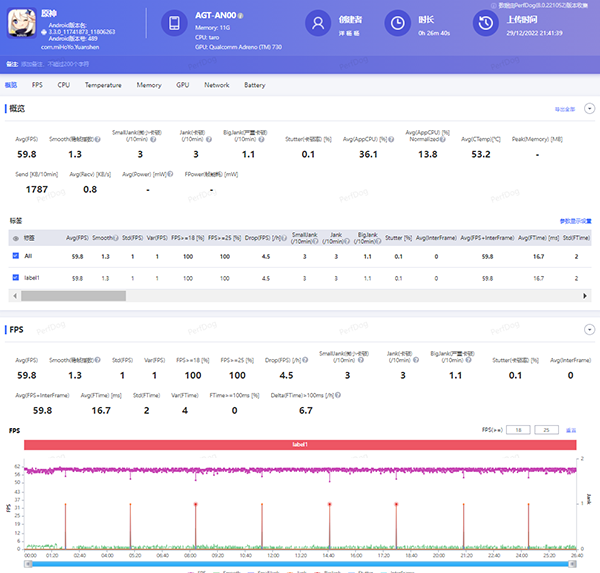
Task: Click the info icon next to AGT-AN00
Action: coord(240,16)
